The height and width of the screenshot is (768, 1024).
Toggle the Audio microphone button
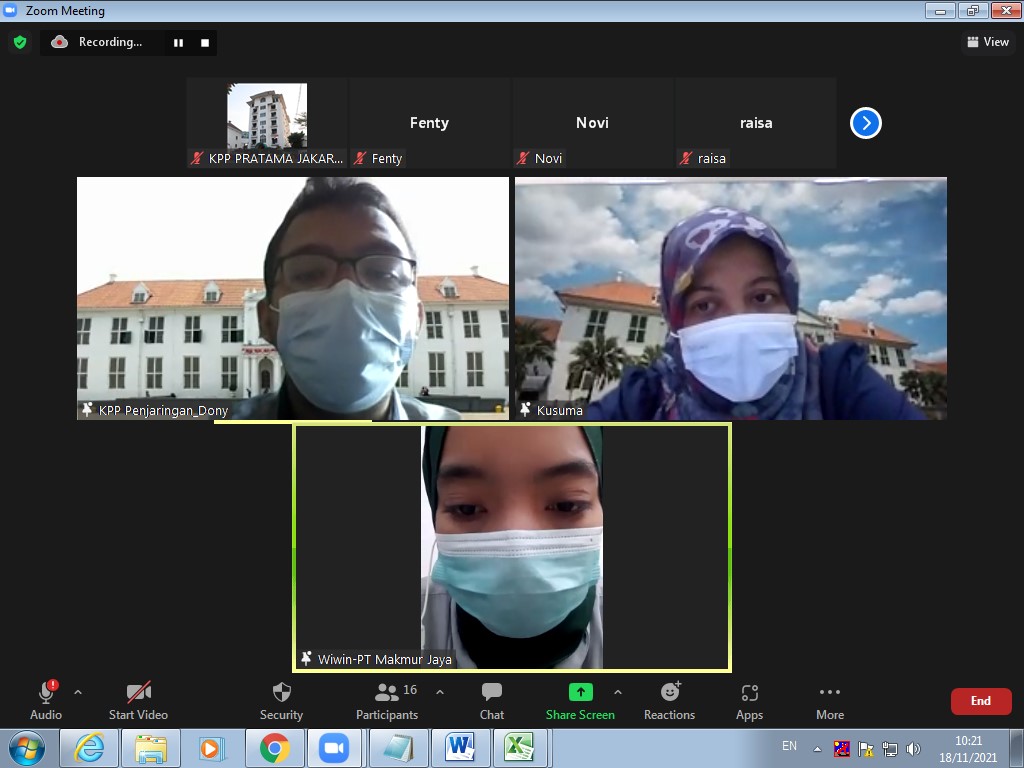[x=46, y=693]
